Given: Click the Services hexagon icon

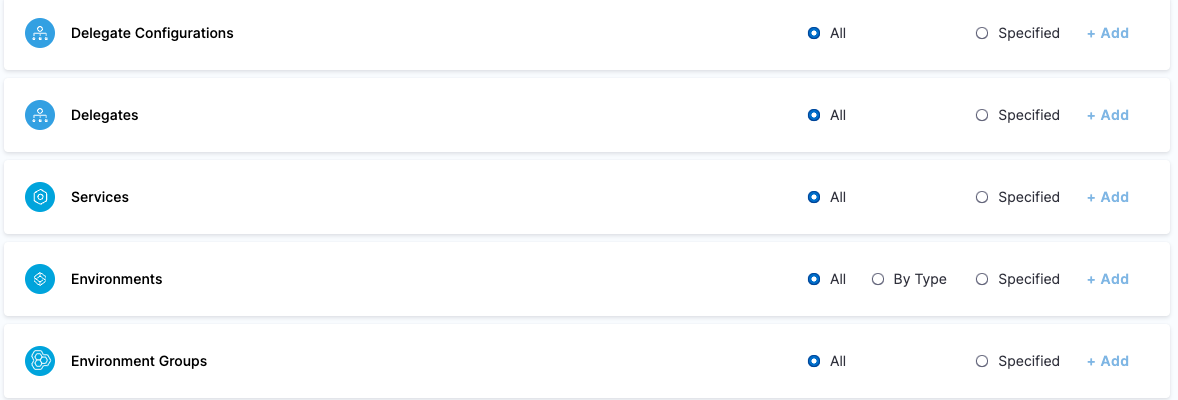Looking at the screenshot, I should tap(40, 197).
